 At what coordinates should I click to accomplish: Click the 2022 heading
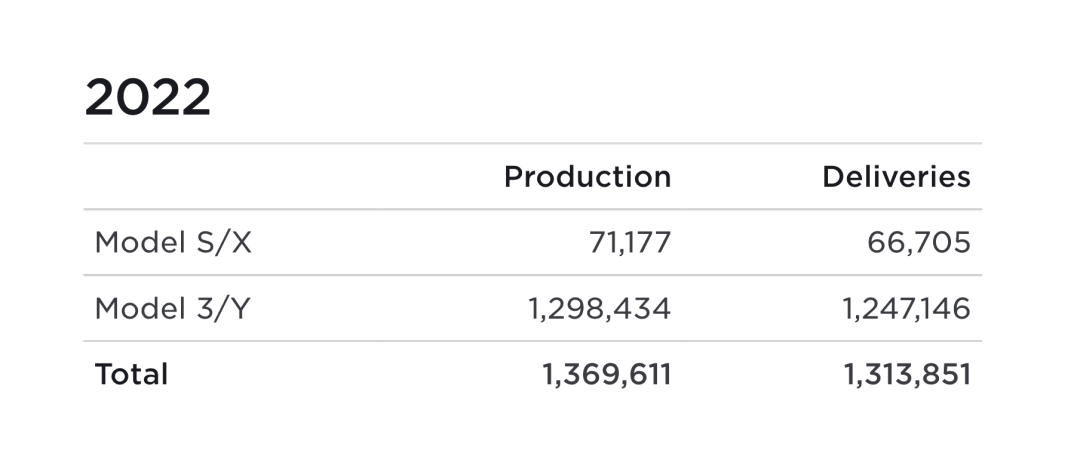click(147, 97)
